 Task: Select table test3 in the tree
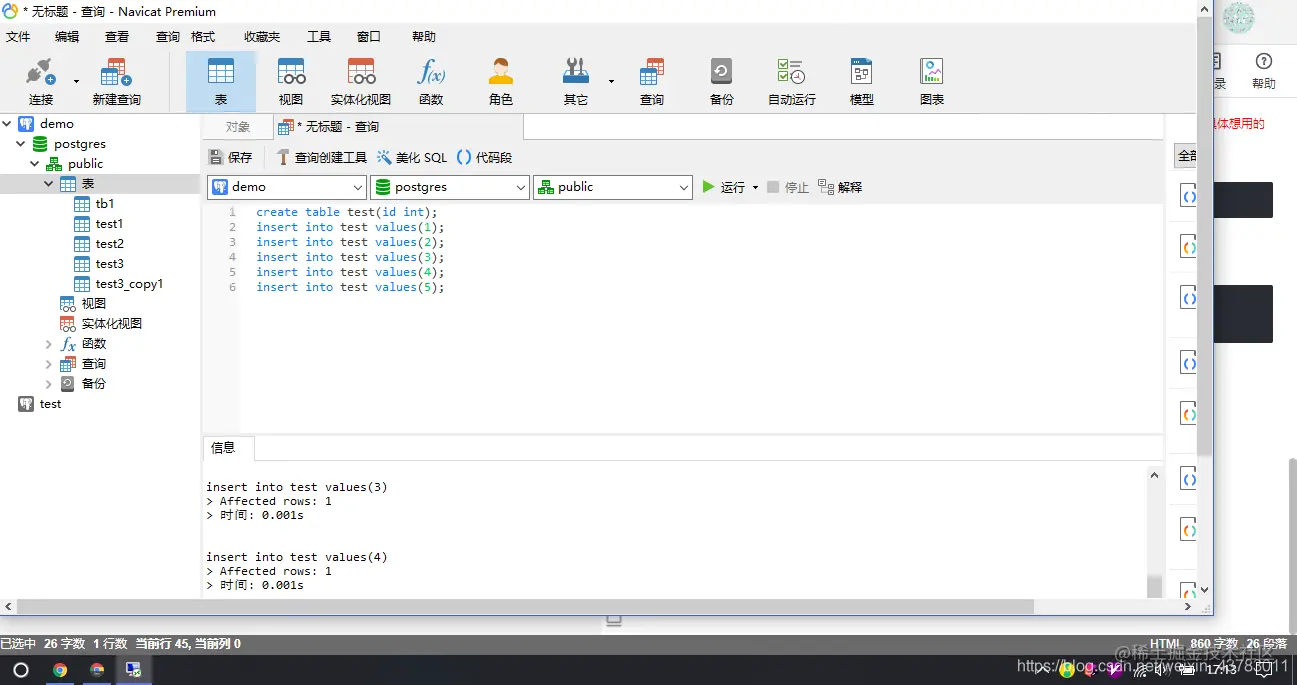click(x=110, y=264)
